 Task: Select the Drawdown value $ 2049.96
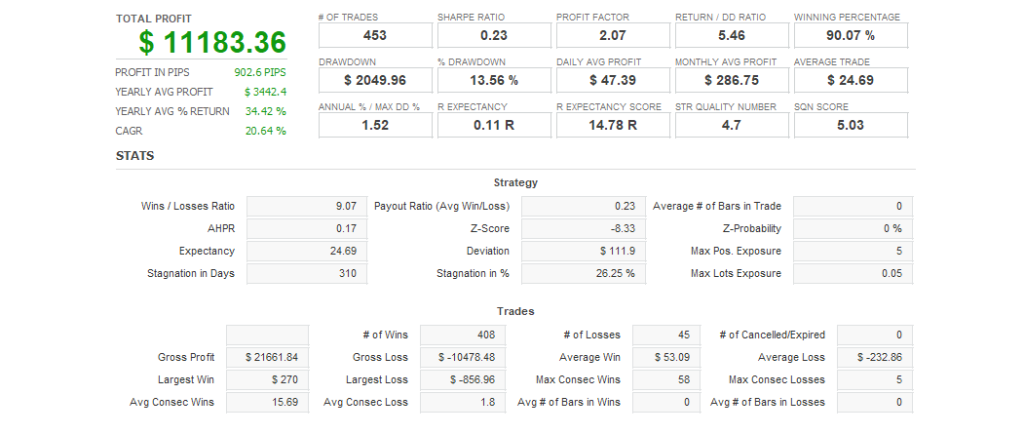pos(375,80)
